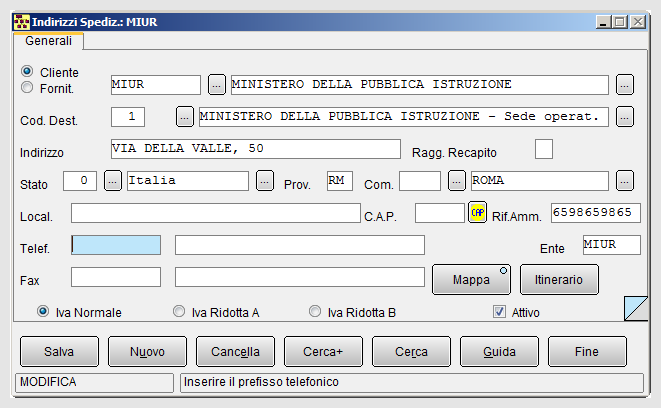Click the Cerca button
The image size is (661, 408).
[411, 352]
